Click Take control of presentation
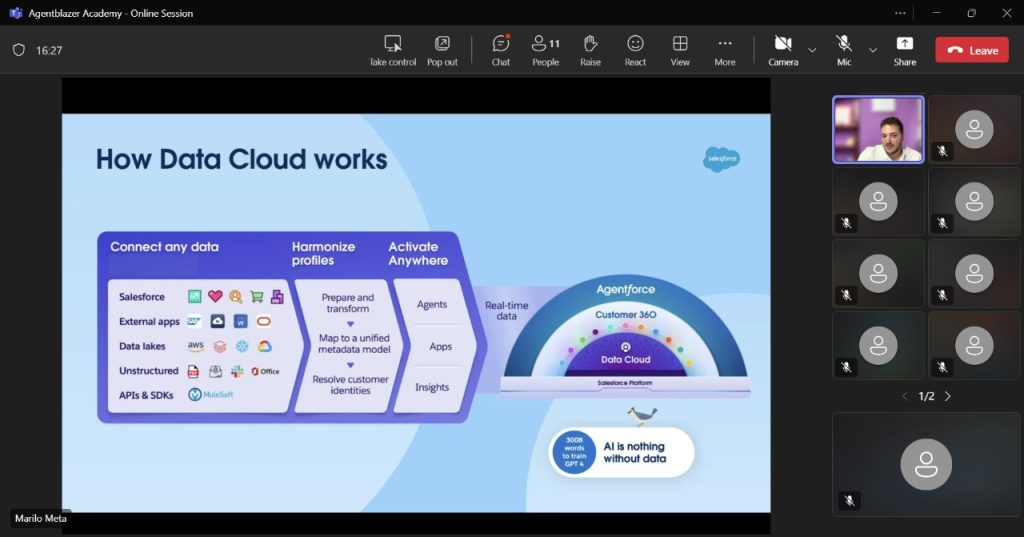 coord(393,50)
